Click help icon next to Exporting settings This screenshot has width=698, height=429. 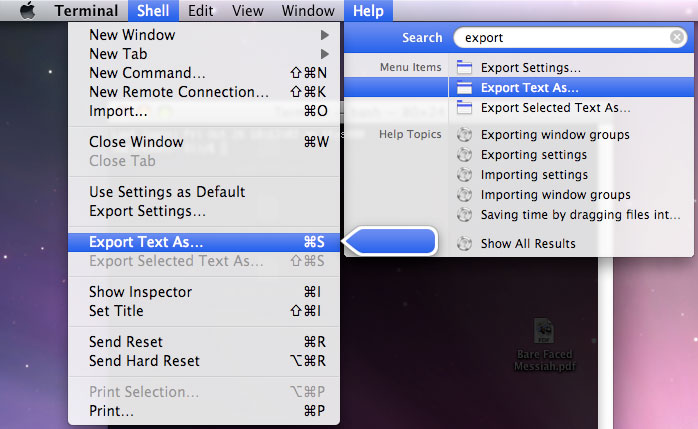tap(464, 154)
